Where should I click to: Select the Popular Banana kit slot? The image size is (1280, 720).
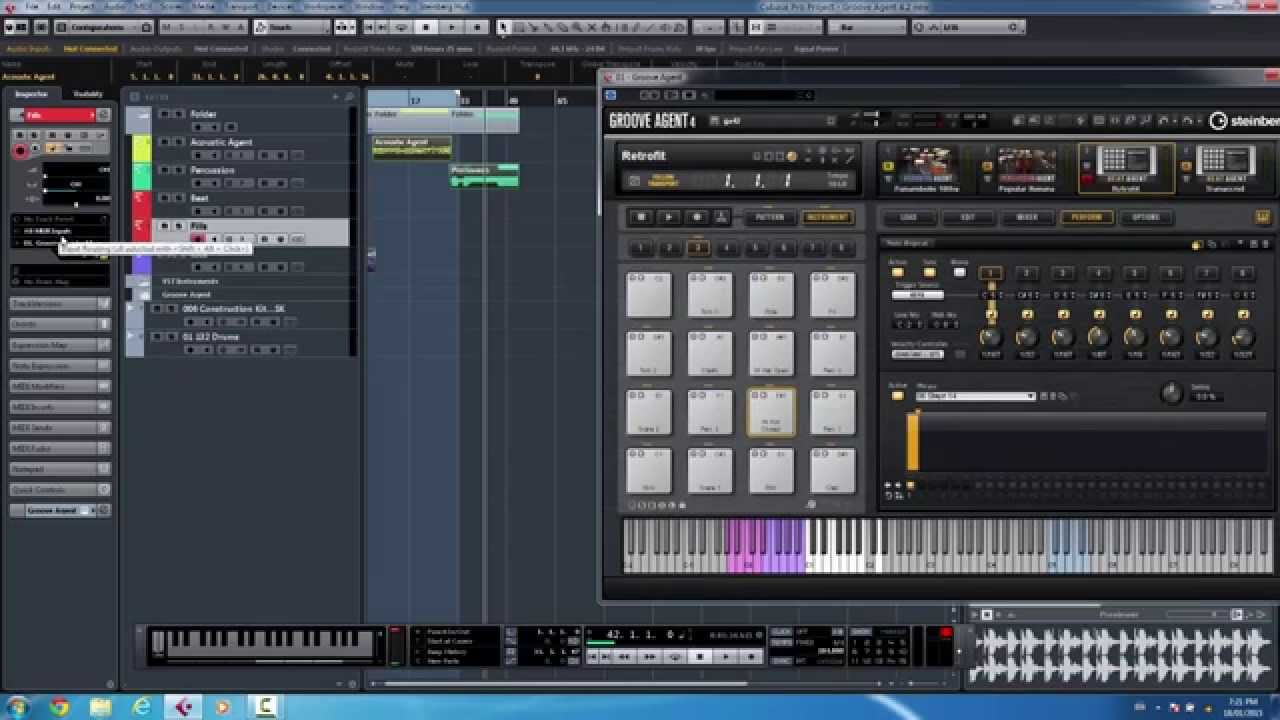[x=1027, y=167]
